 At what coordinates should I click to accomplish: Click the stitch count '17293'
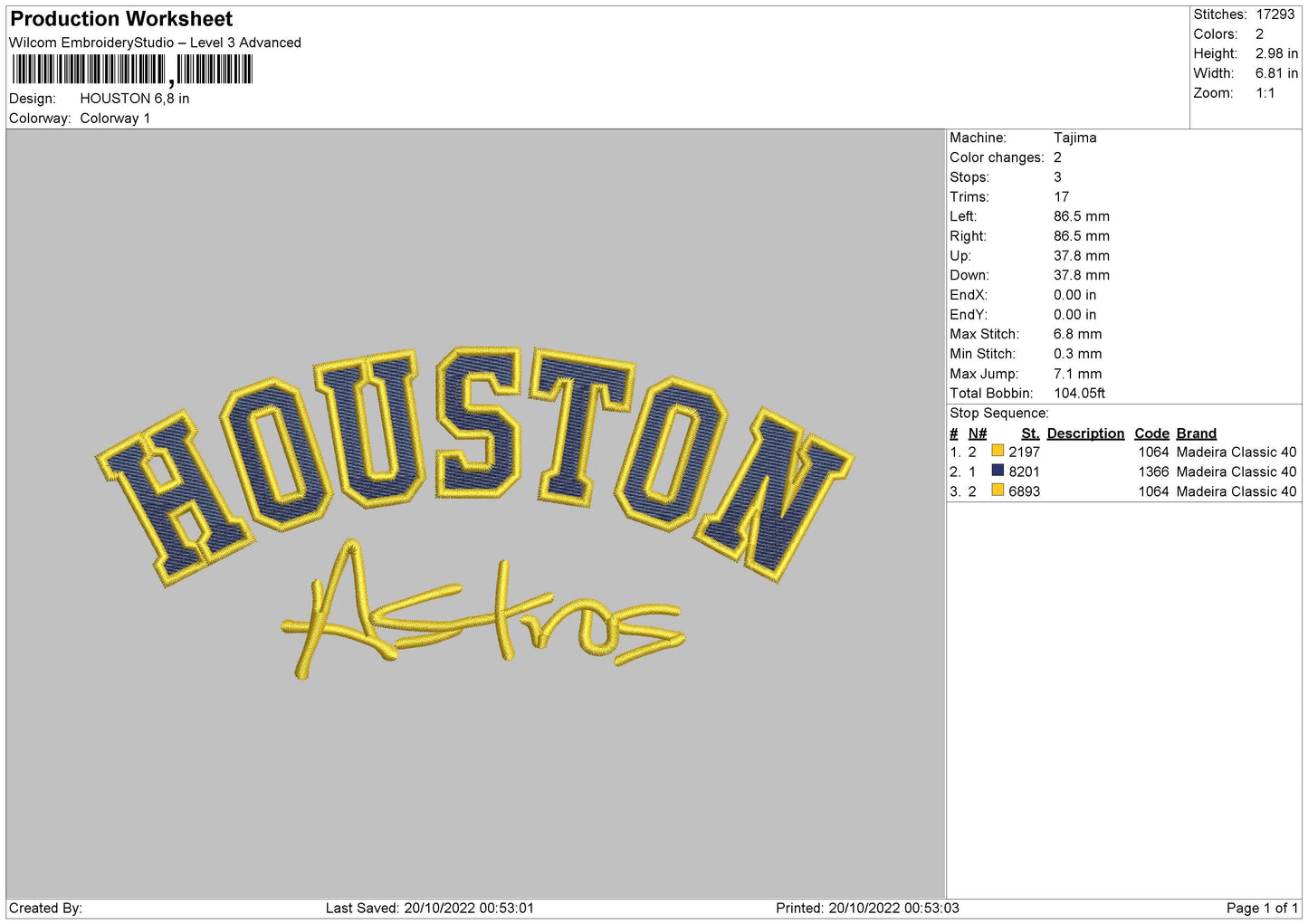point(1275,14)
